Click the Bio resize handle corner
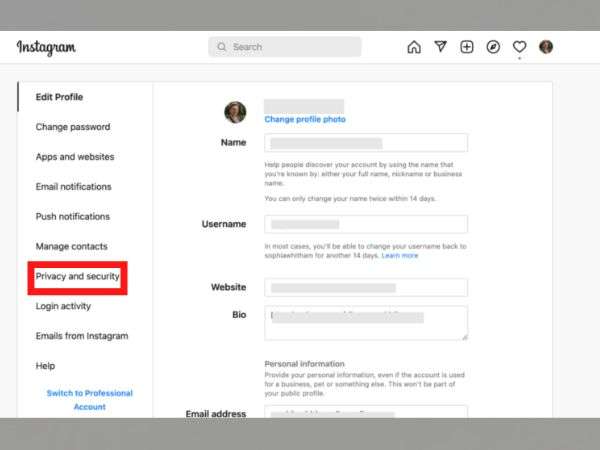600x450 pixels. pyautogui.click(x=465, y=337)
